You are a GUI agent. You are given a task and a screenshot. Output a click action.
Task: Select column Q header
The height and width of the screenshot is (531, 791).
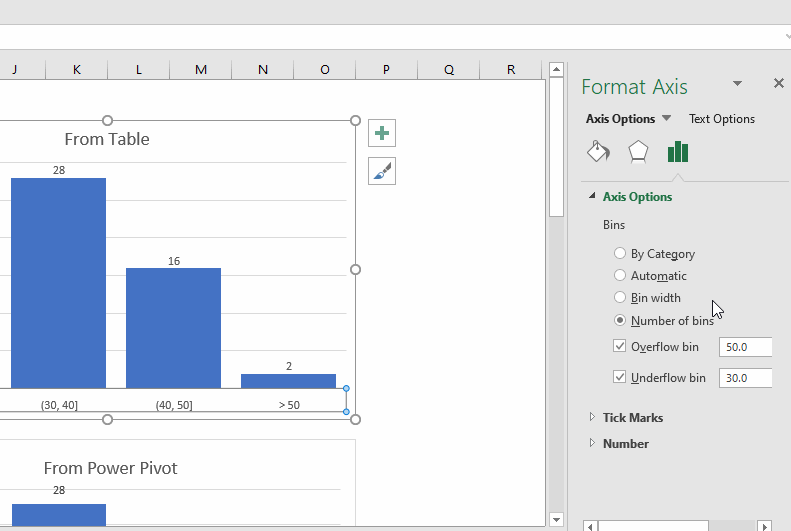pyautogui.click(x=448, y=70)
